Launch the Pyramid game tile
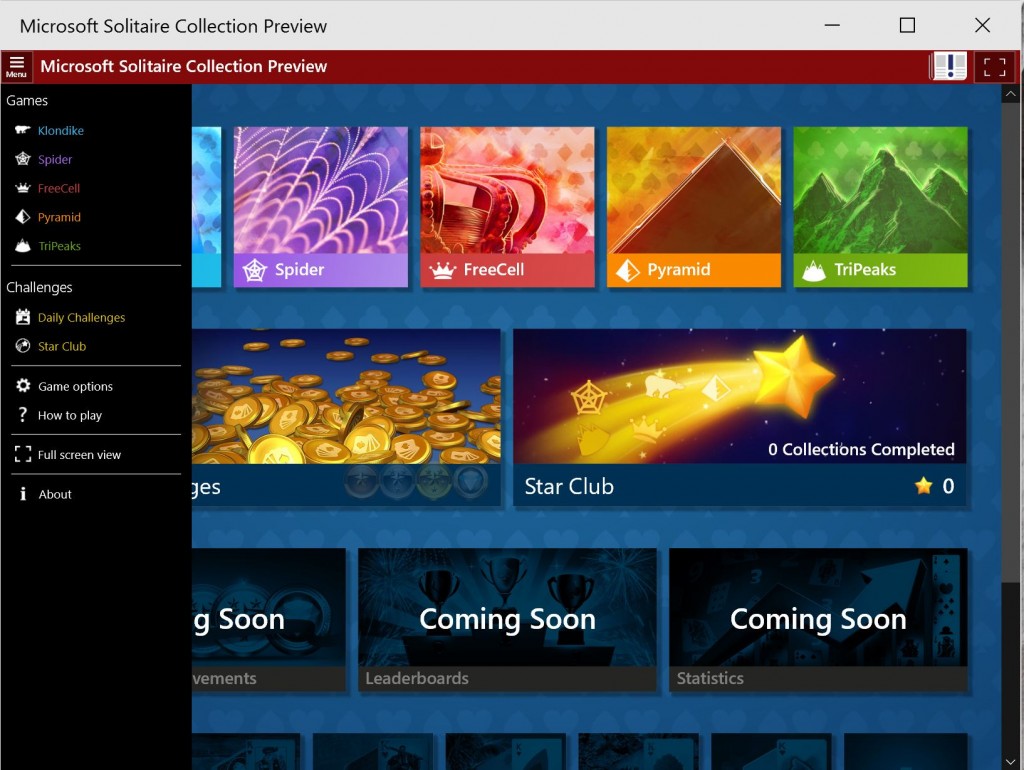The image size is (1024, 770). tap(694, 206)
